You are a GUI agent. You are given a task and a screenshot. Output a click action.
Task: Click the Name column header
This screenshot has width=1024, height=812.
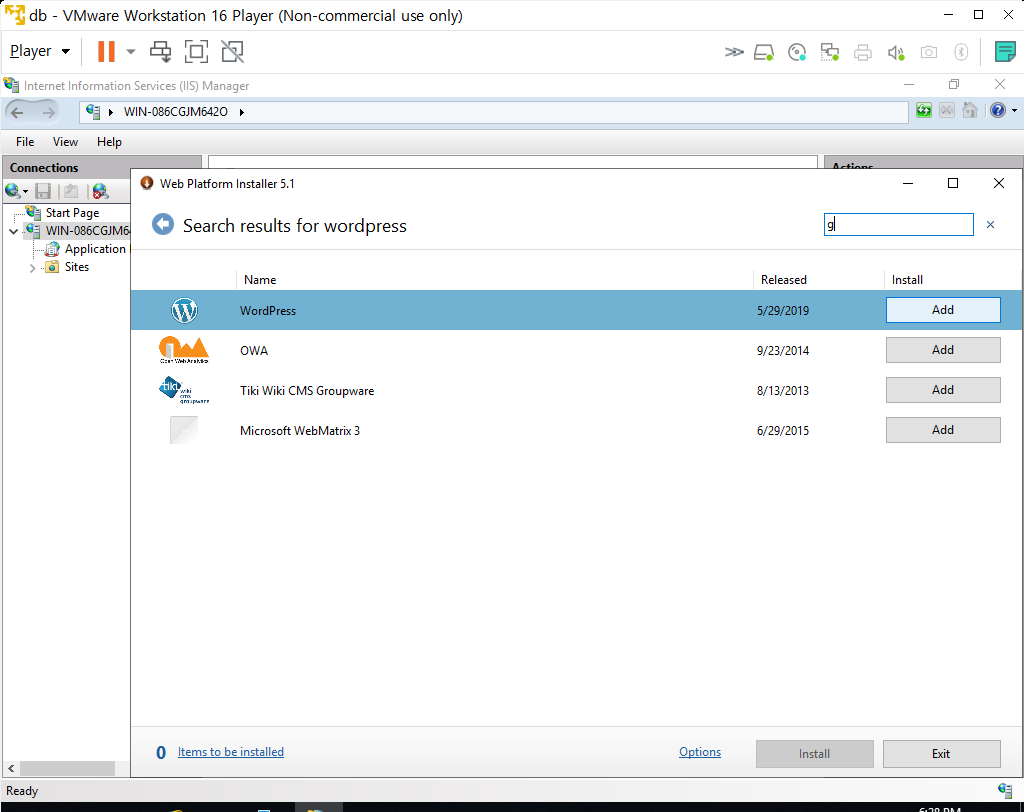click(260, 280)
